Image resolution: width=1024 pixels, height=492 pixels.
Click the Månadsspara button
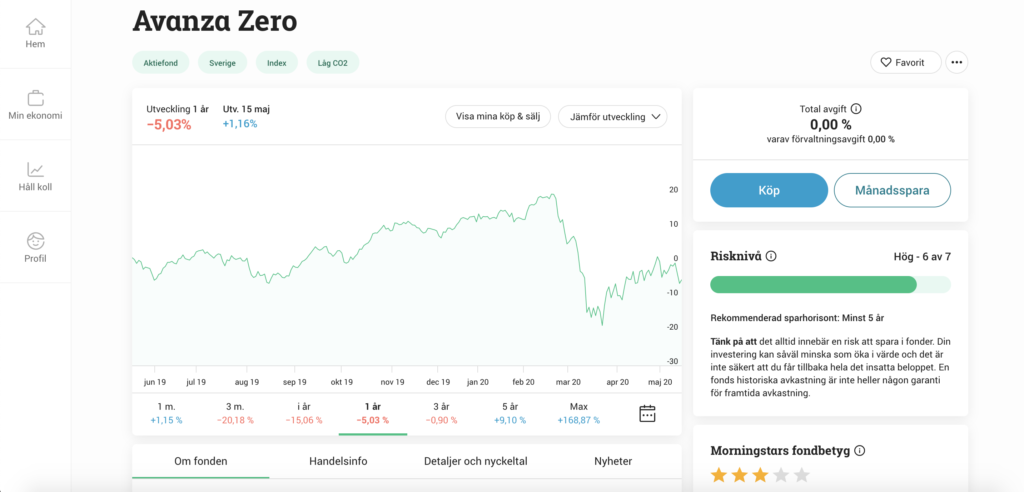tap(892, 190)
